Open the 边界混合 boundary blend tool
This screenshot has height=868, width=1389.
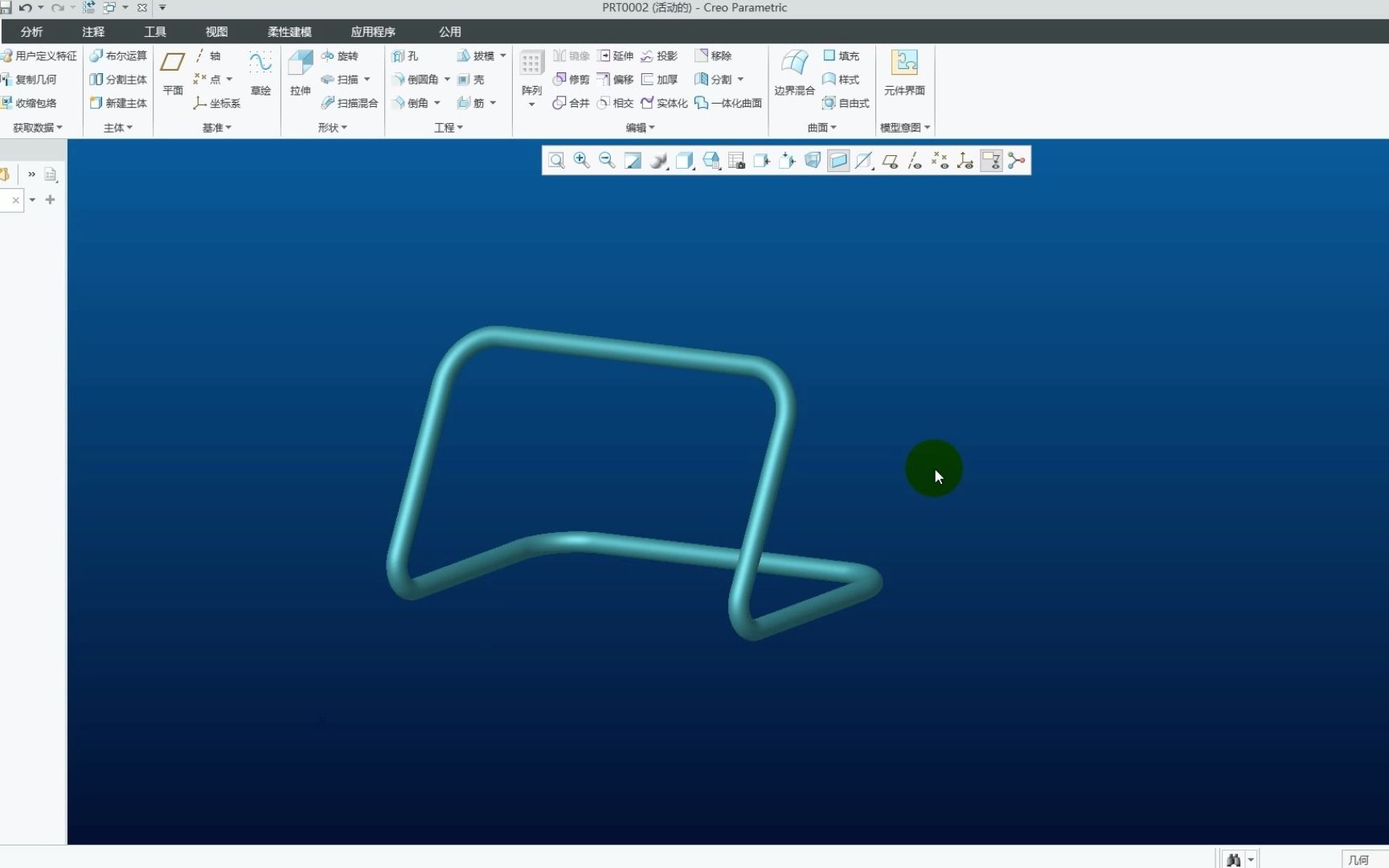click(794, 72)
